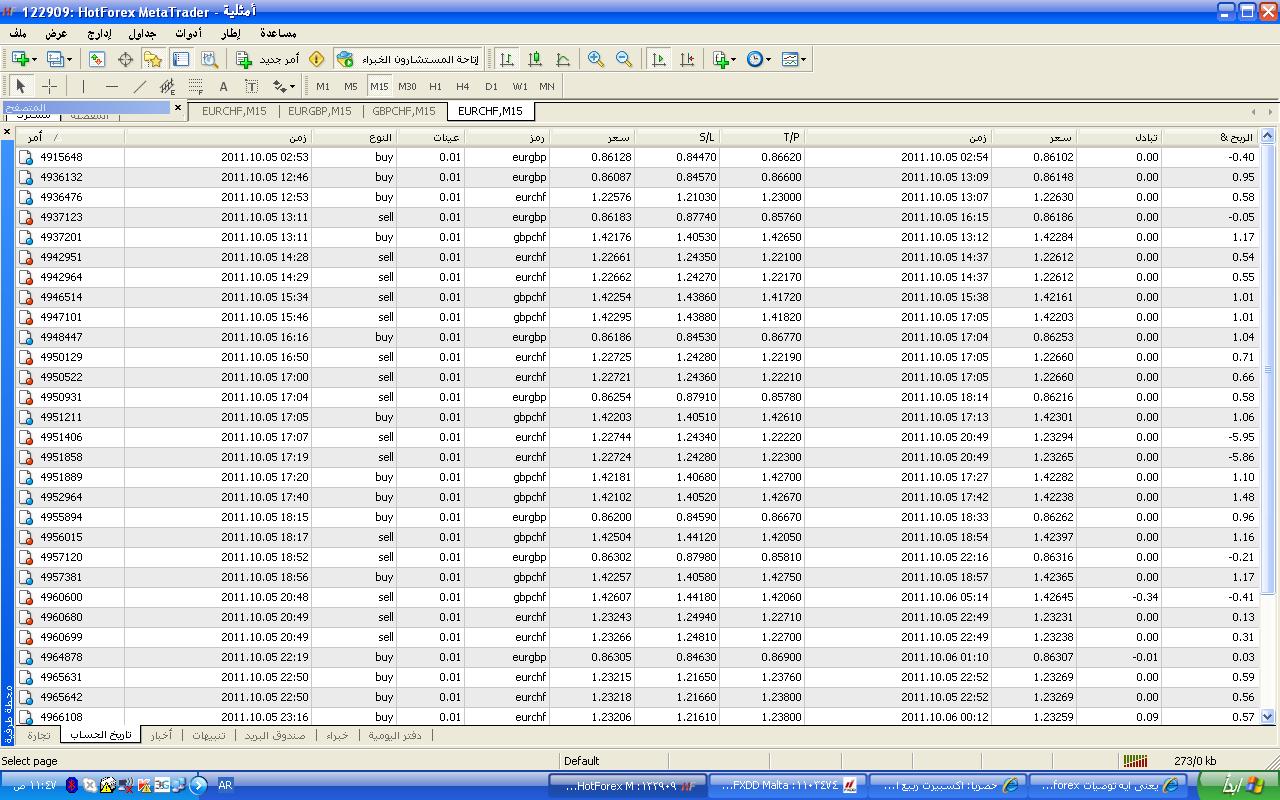The width and height of the screenshot is (1280, 800).
Task: Open the تجارة (Trade) terminal tab
Action: (x=39, y=735)
